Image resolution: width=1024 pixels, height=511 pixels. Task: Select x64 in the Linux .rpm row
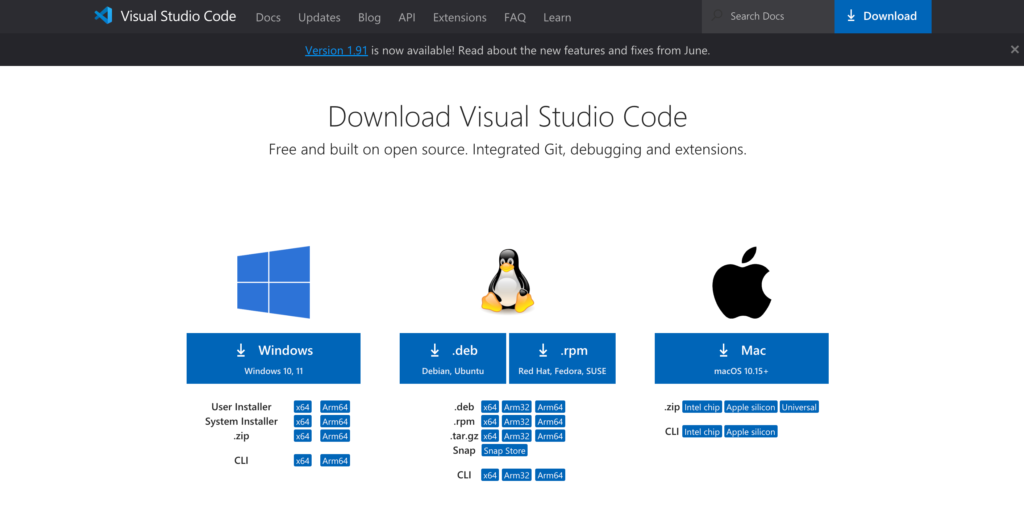coord(490,421)
